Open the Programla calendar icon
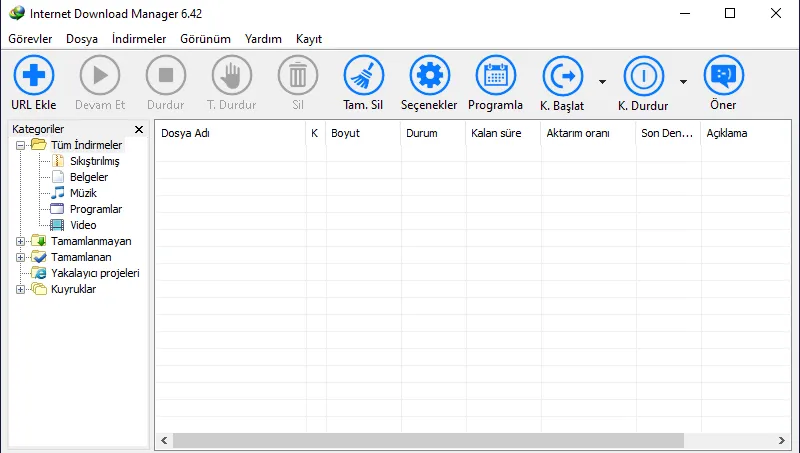Image resolution: width=800 pixels, height=453 pixels. (495, 76)
